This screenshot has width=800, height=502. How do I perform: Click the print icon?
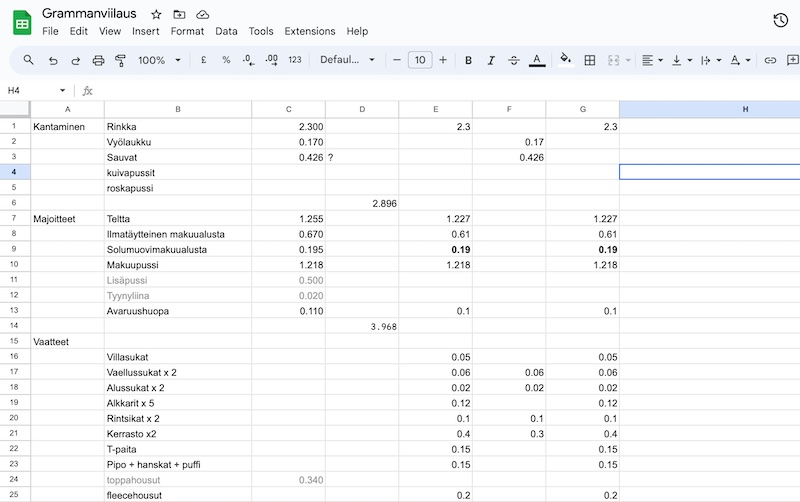point(98,60)
